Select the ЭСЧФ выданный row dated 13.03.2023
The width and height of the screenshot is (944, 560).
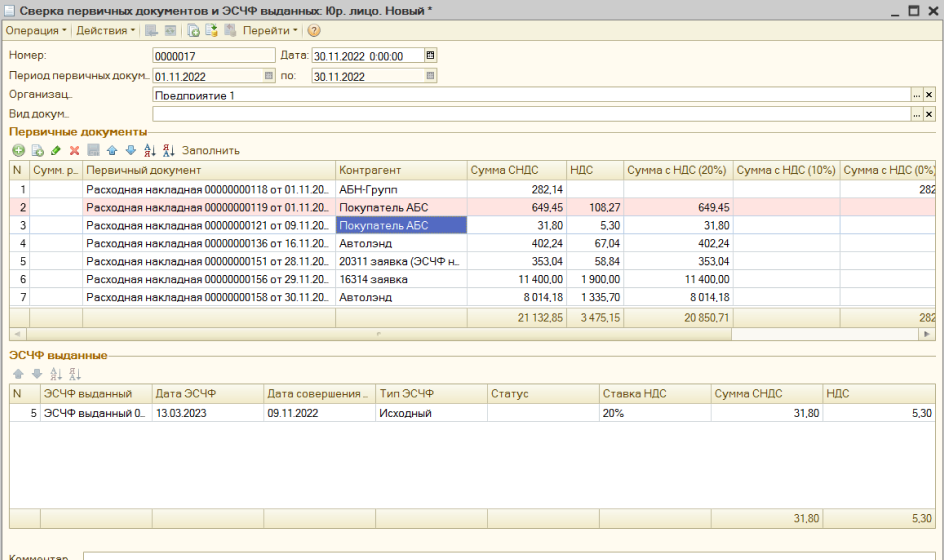click(x=472, y=413)
